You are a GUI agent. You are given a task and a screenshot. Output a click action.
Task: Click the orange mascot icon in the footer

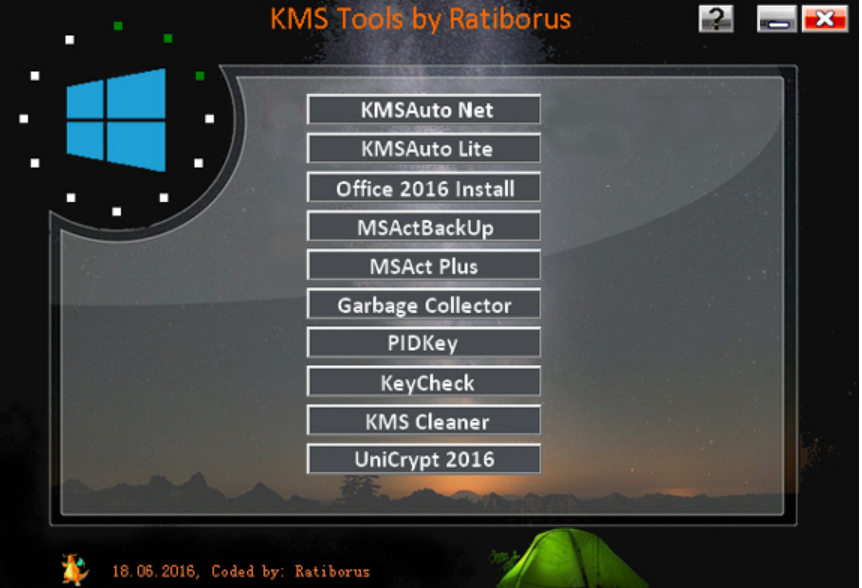(74, 568)
